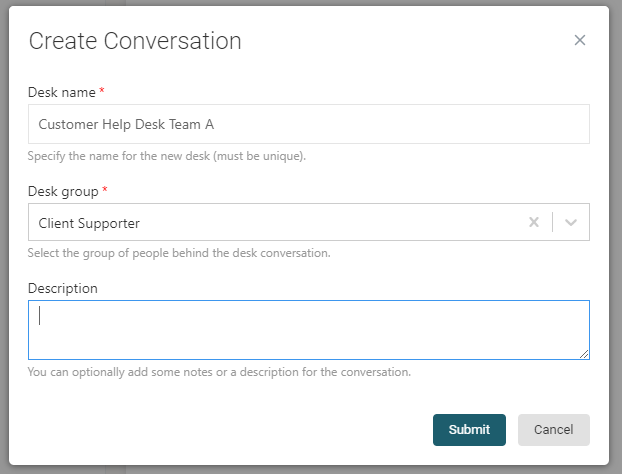The image size is (622, 474).
Task: Click the red asterisk beside Desk name
Action: [x=102, y=92]
